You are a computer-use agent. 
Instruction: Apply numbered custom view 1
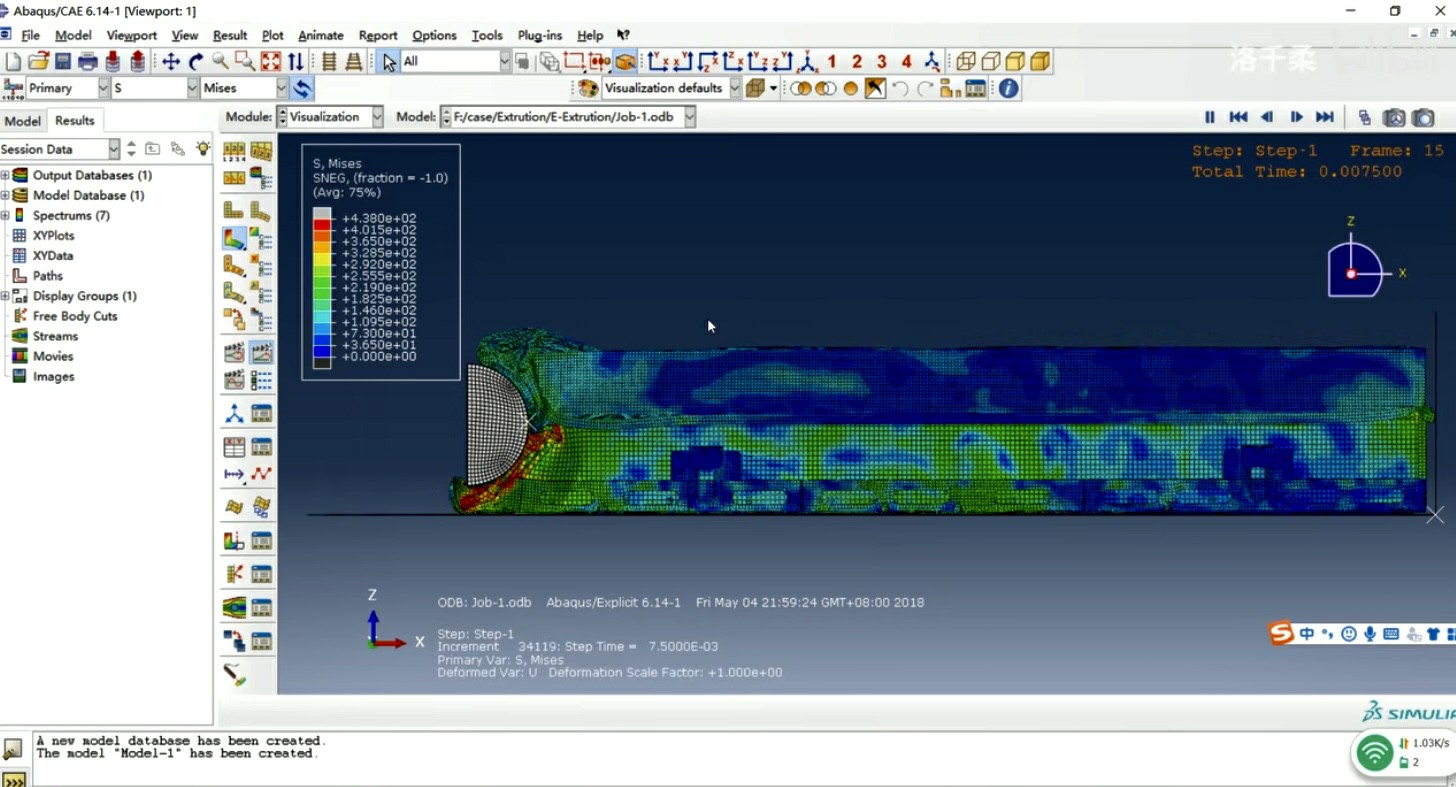(832, 62)
